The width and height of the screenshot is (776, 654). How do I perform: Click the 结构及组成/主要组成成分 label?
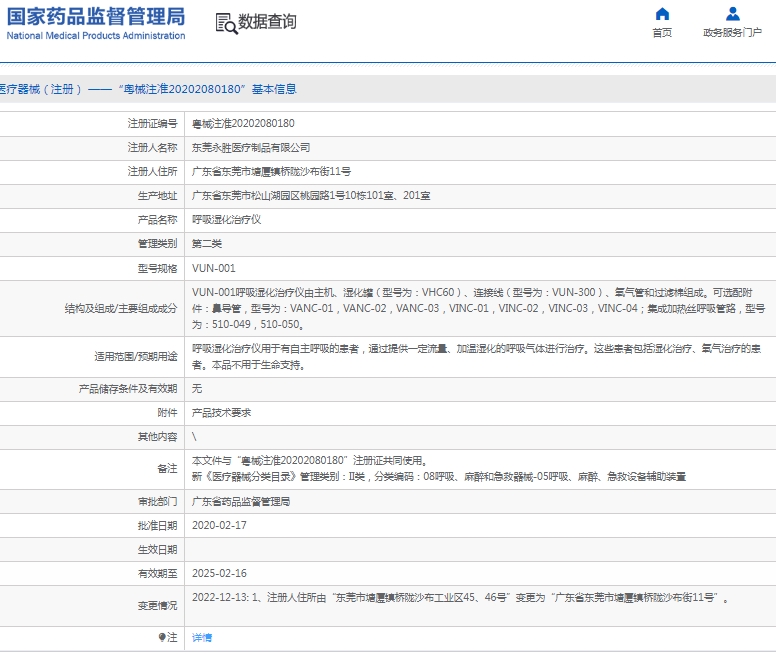click(x=121, y=308)
